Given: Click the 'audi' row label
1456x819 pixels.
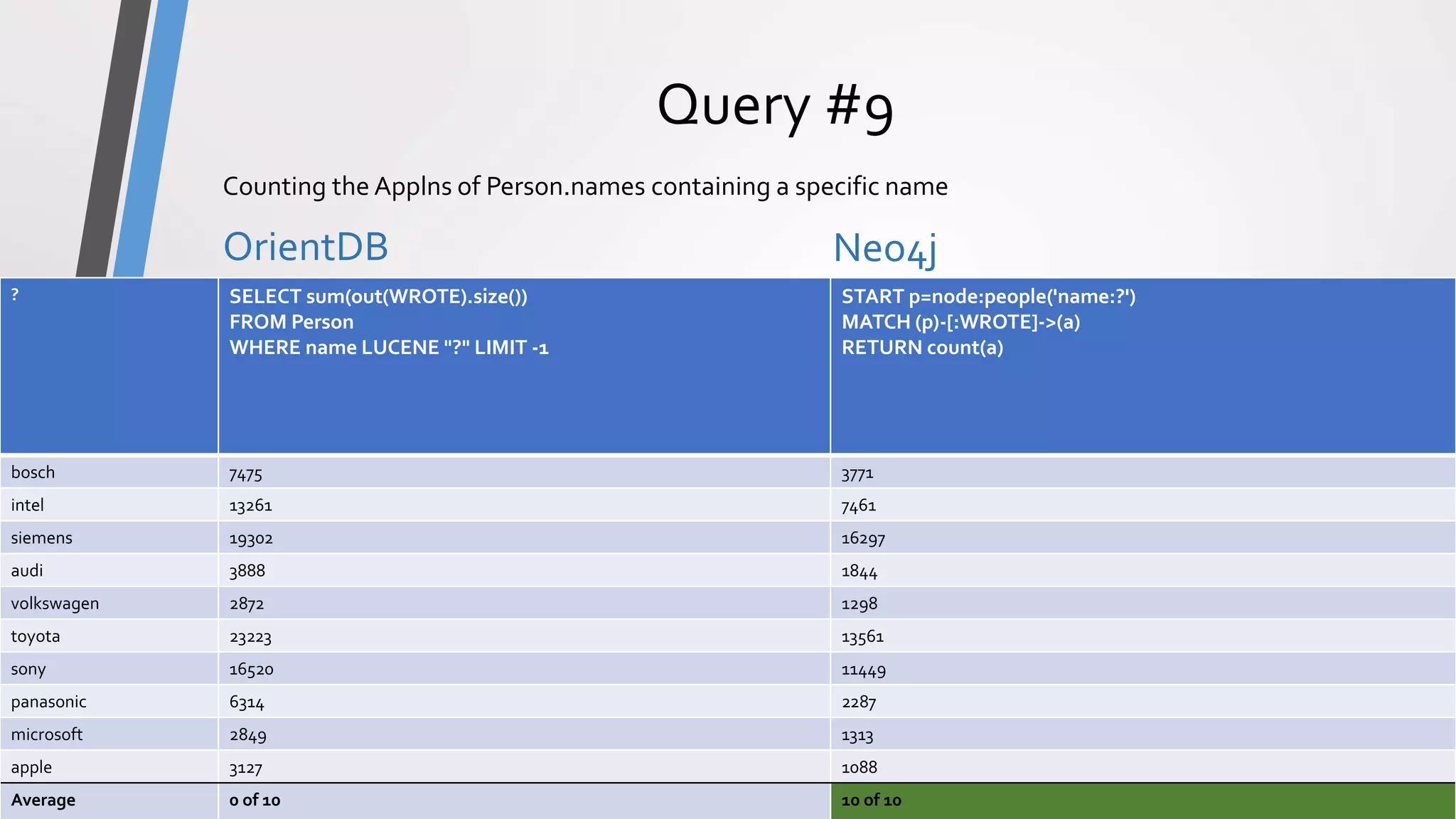Looking at the screenshot, I should pyautogui.click(x=27, y=570).
